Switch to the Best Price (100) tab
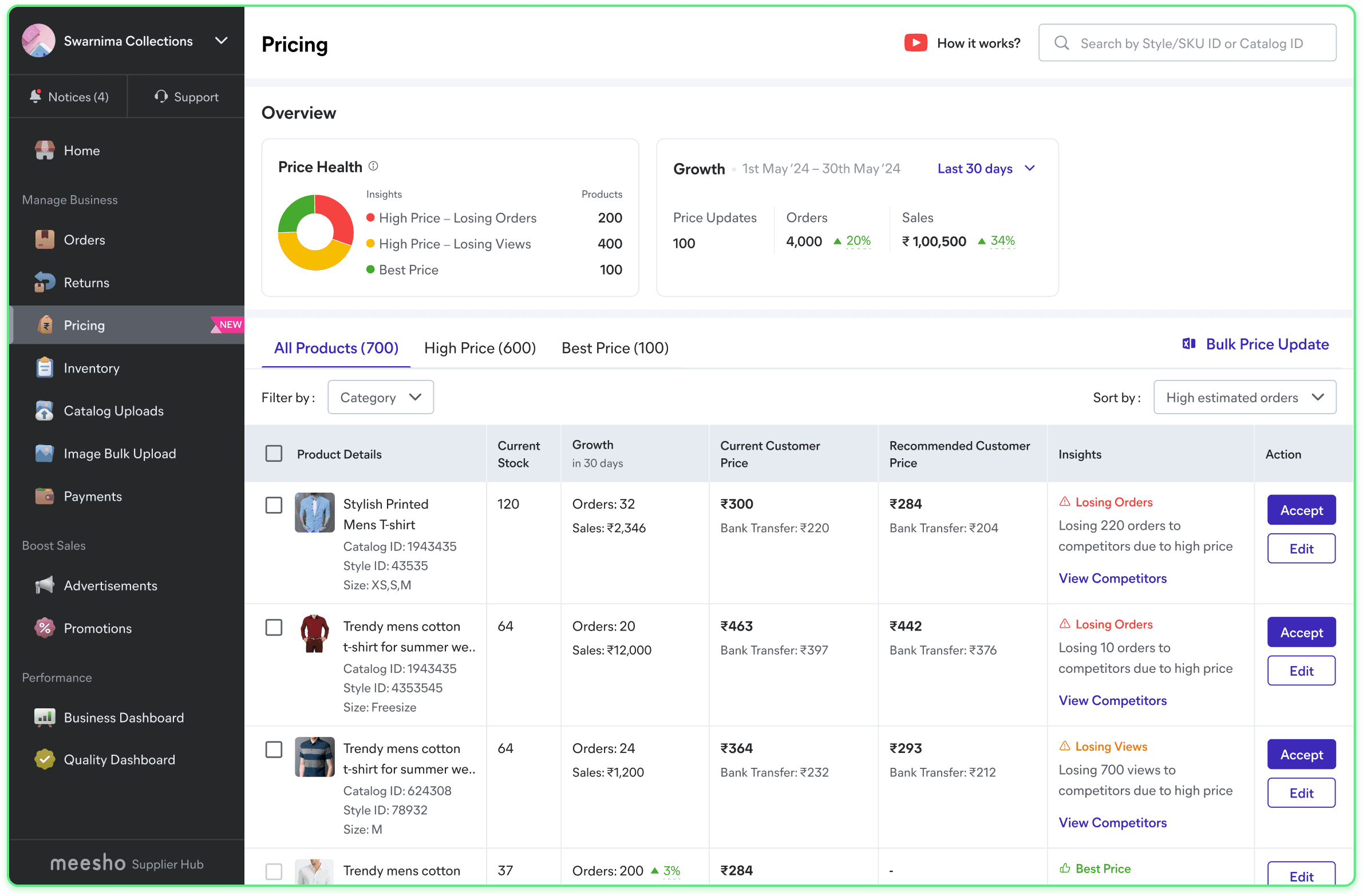Viewport: 1363px width, 896px height. click(615, 347)
